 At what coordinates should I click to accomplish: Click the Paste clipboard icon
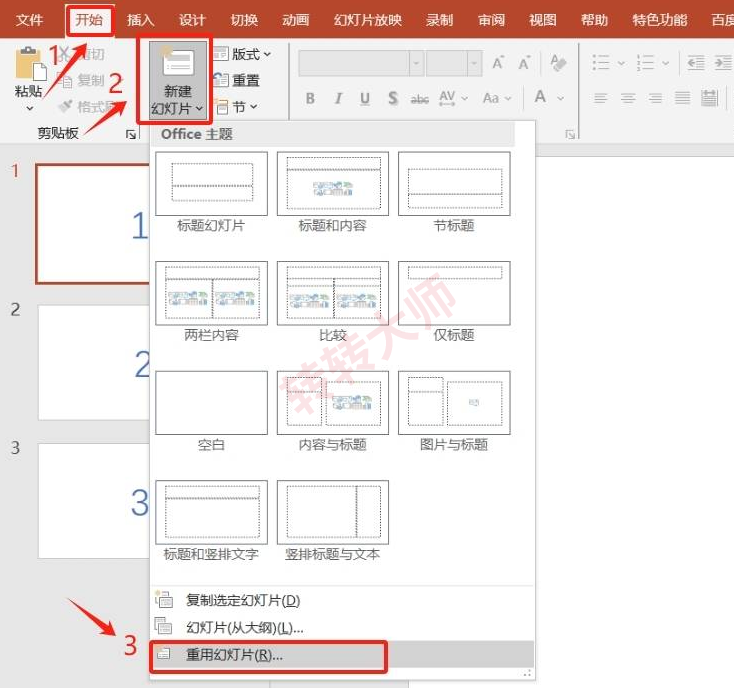30,63
